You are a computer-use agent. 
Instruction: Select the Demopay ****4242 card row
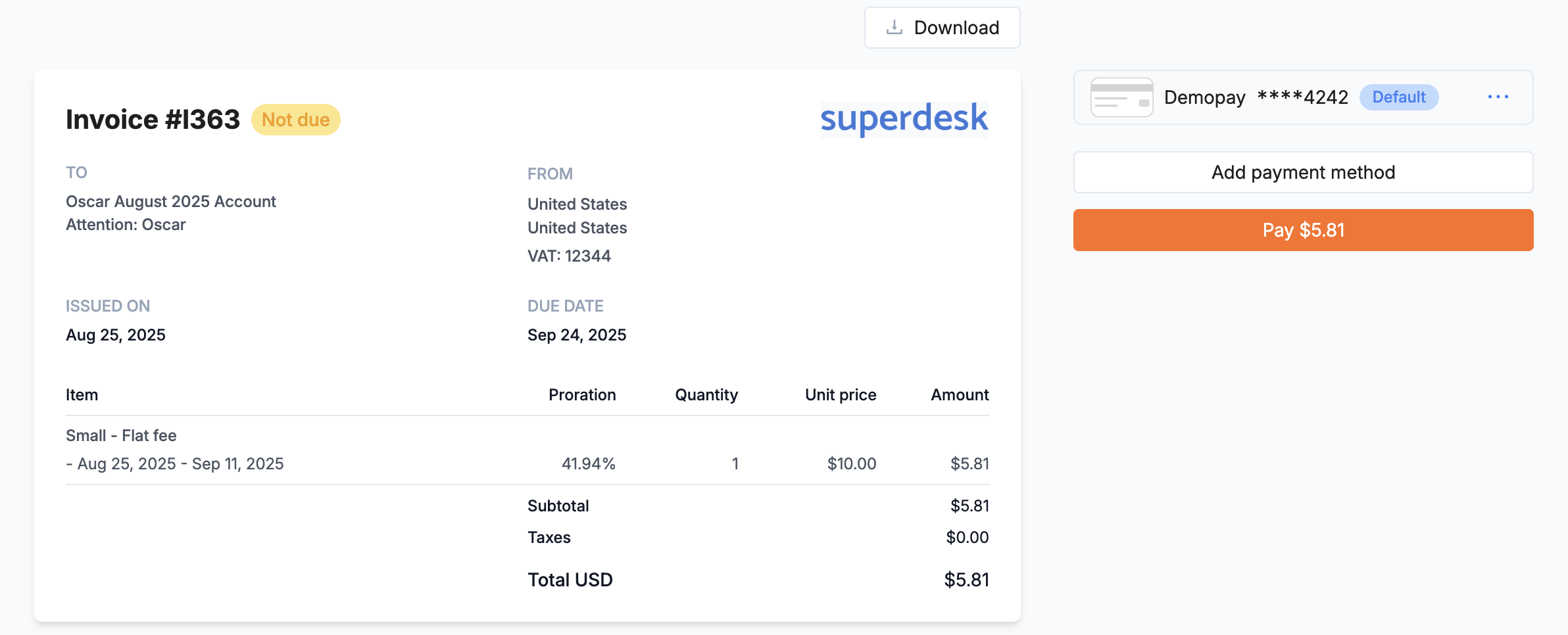point(1303,97)
